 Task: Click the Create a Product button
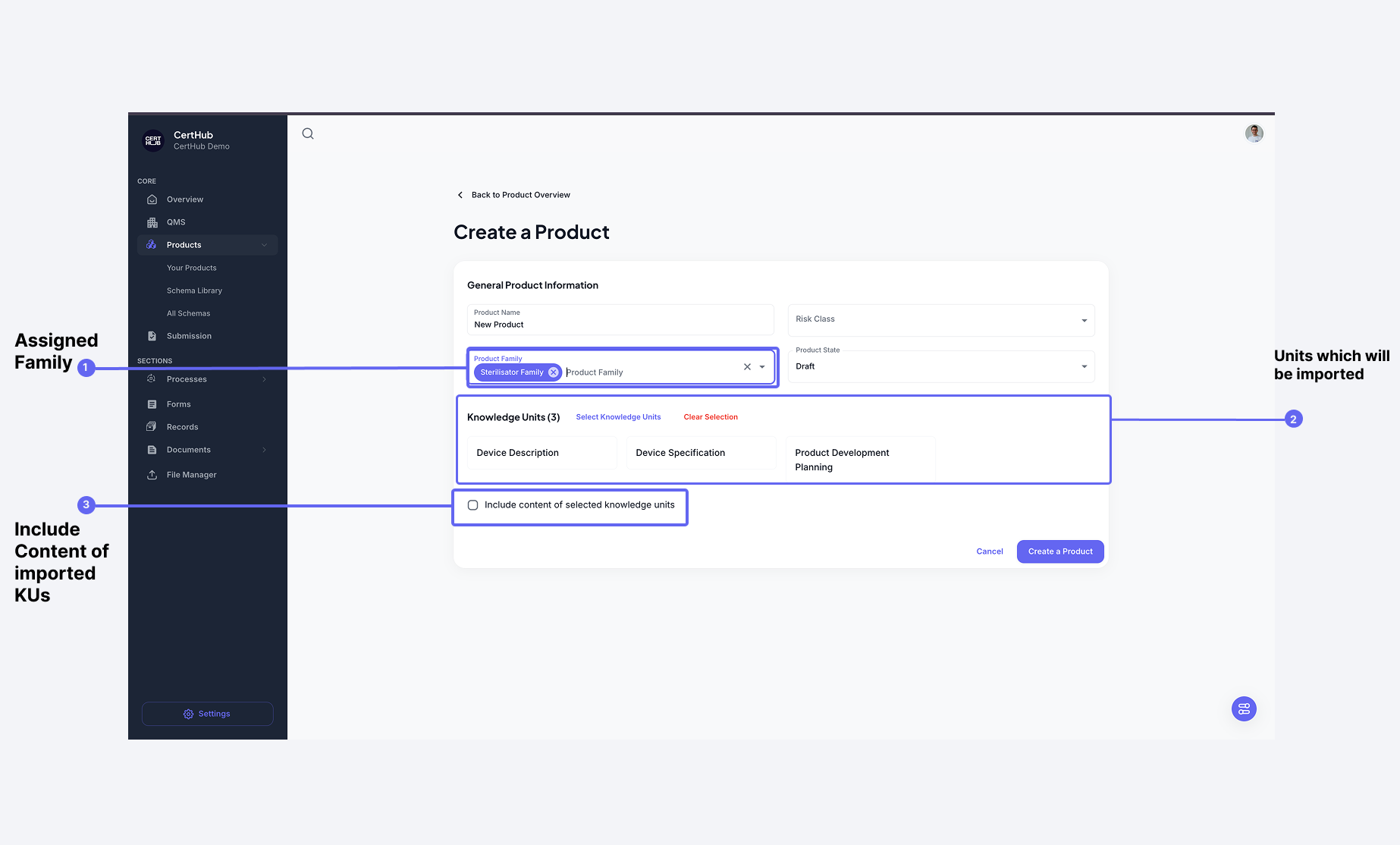pos(1059,551)
